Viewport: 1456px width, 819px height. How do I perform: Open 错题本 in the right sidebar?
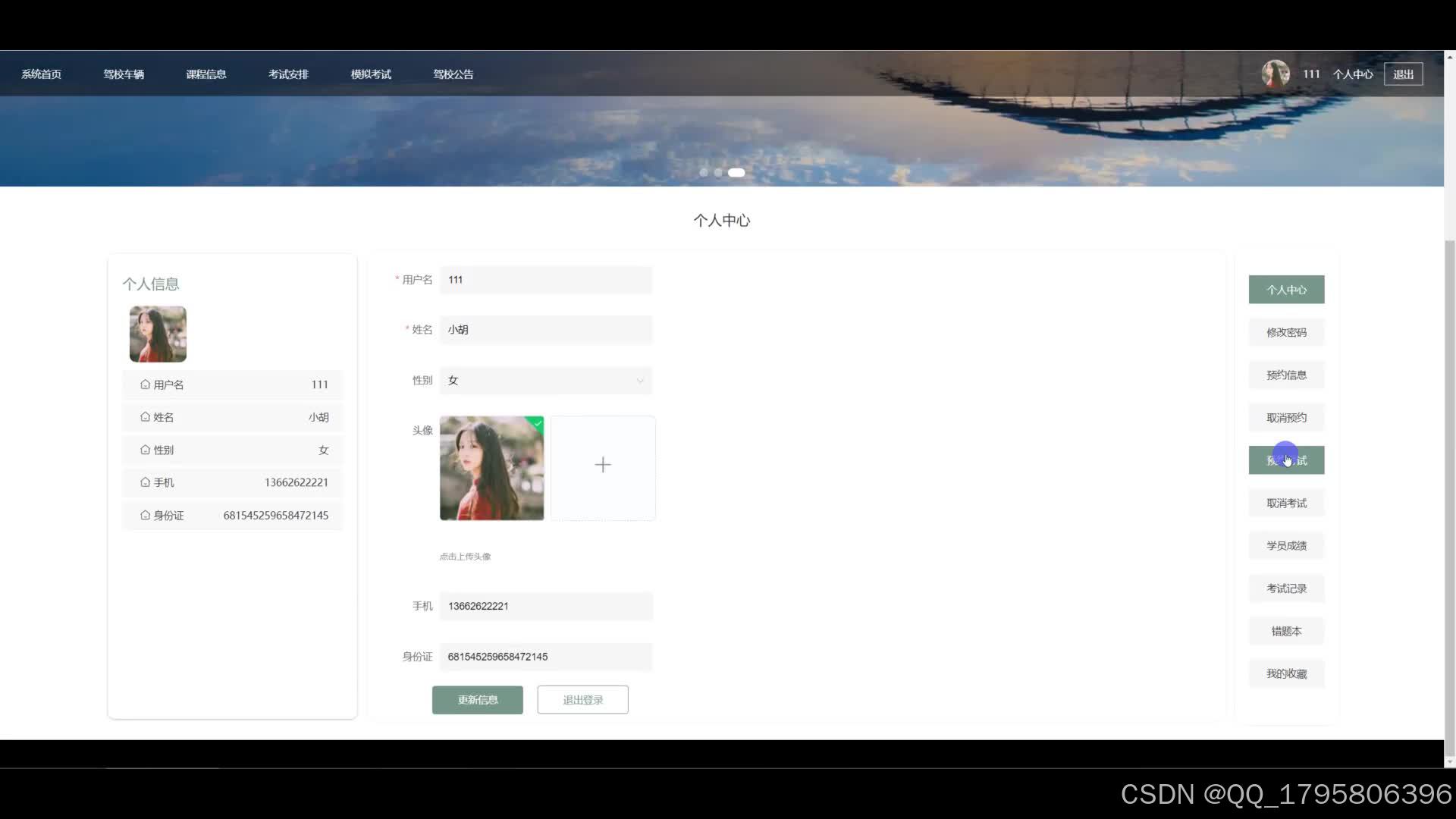[x=1286, y=631]
